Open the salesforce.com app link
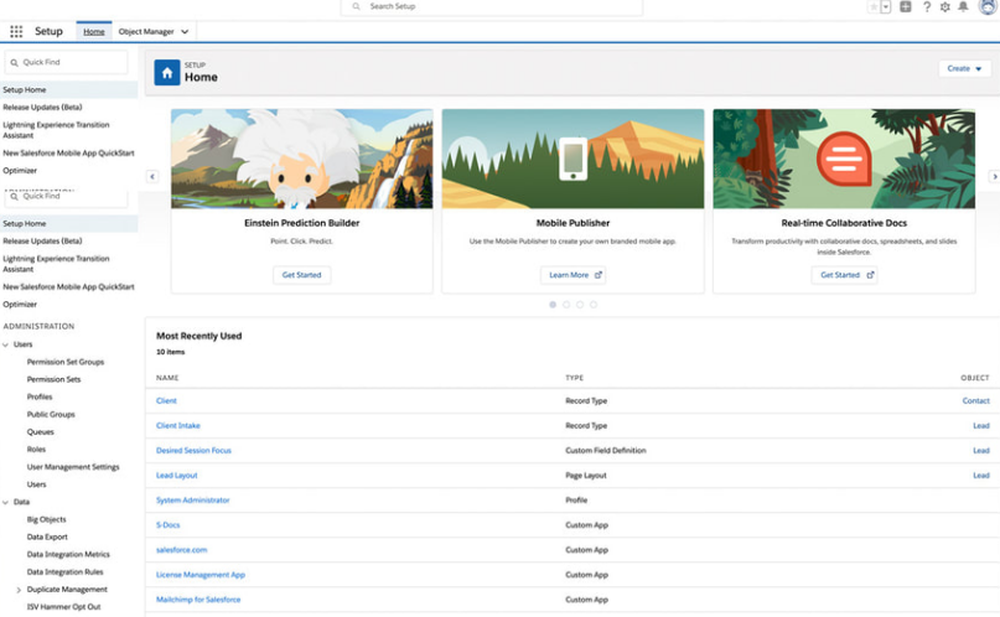Screen dimensions: 1000x617 pyautogui.click(x=181, y=550)
